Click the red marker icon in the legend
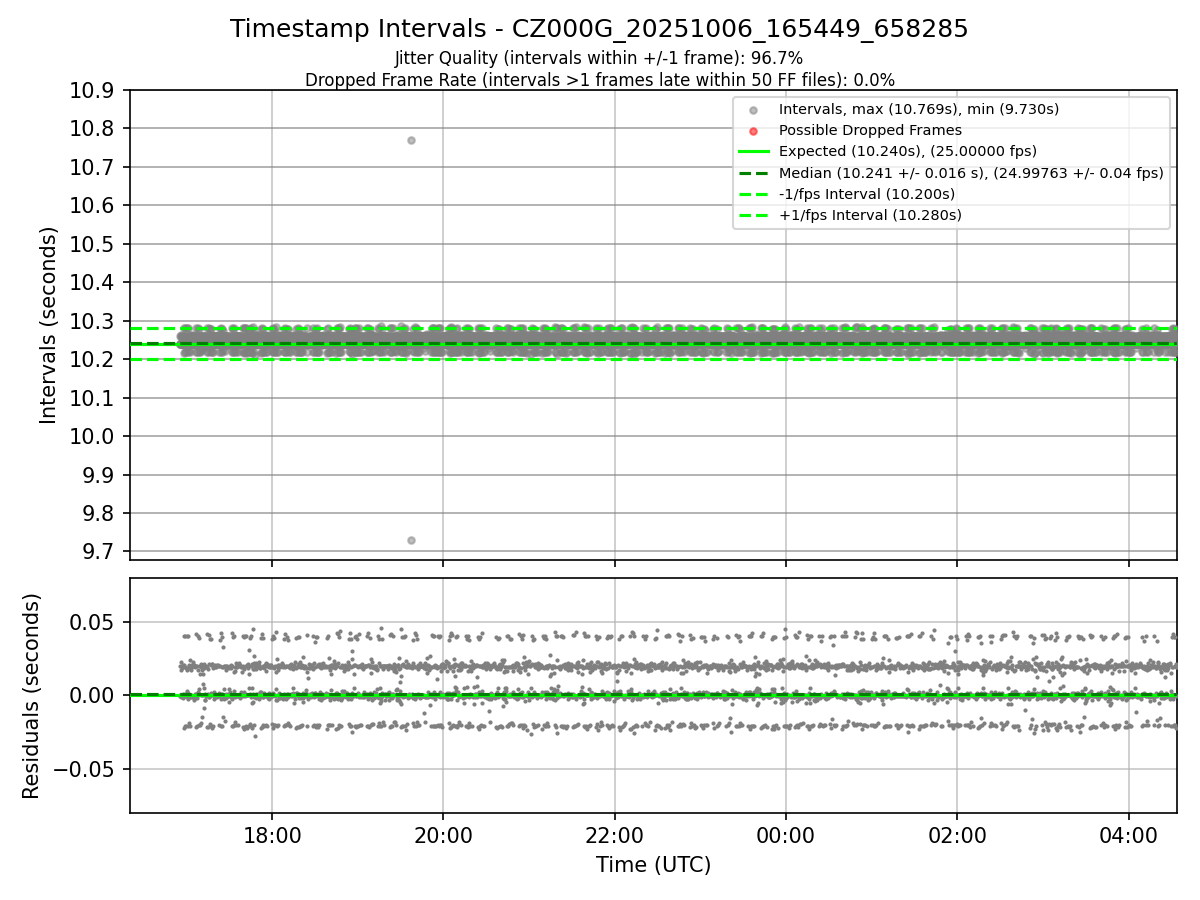Image resolution: width=1200 pixels, height=900 pixels. point(754,131)
